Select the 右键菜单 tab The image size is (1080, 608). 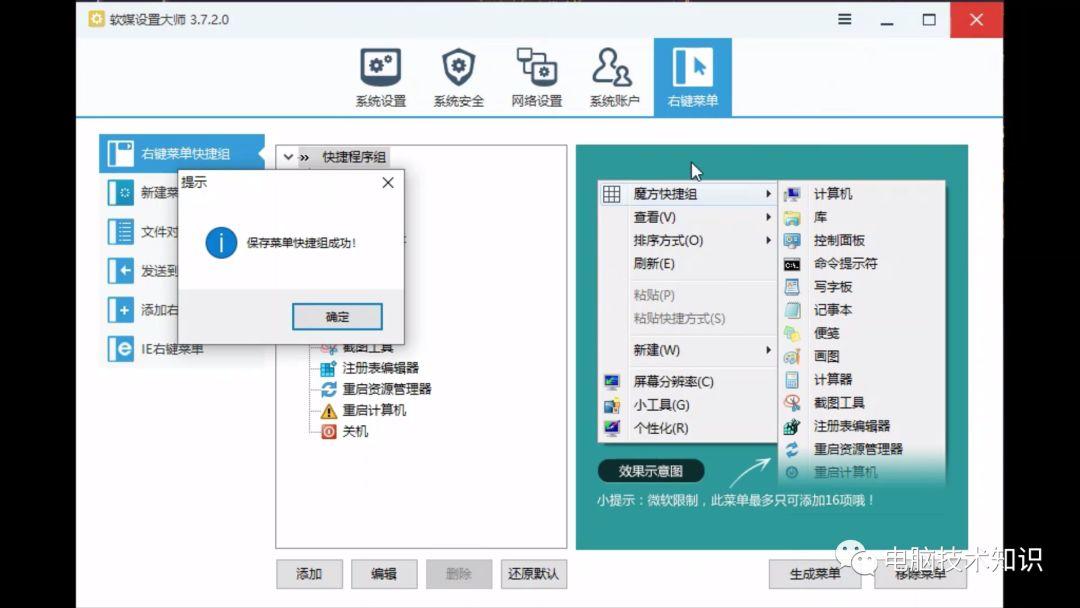(693, 77)
